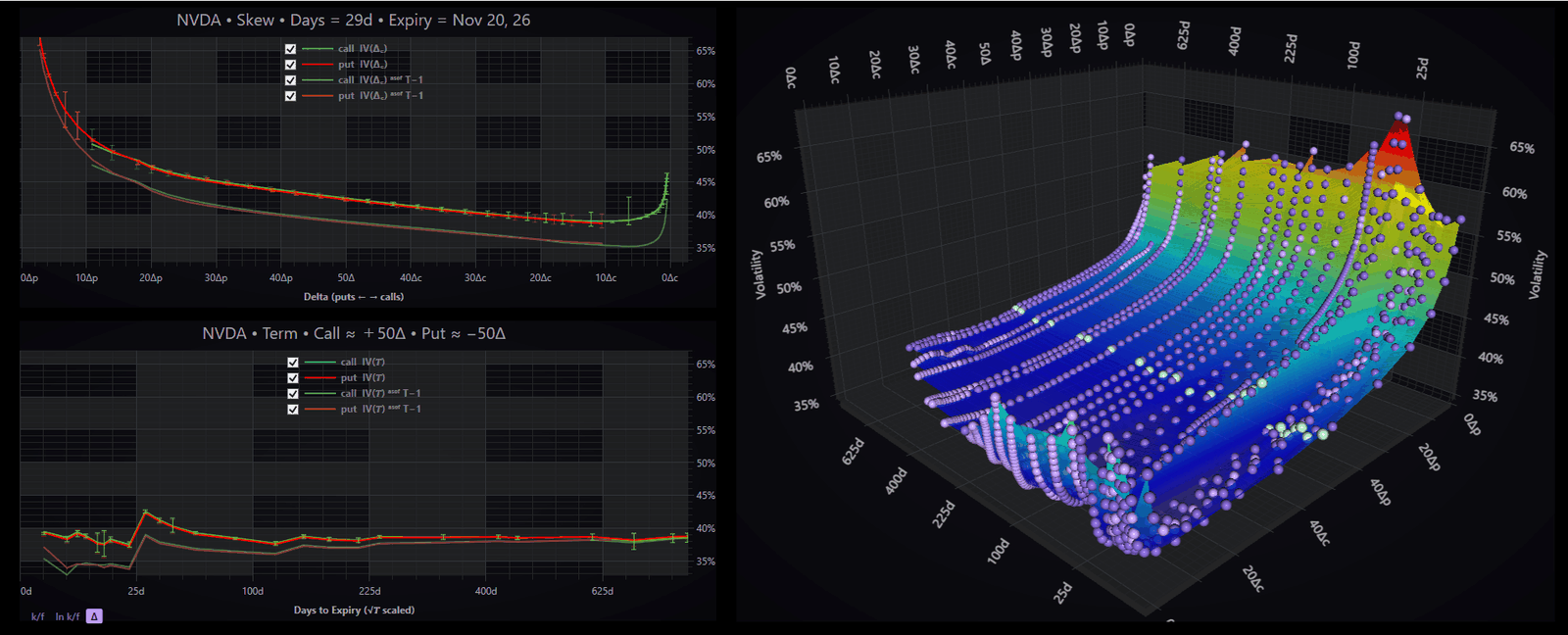Click the 225d tick on term chart x-axis
1568x635 pixels.
click(369, 592)
